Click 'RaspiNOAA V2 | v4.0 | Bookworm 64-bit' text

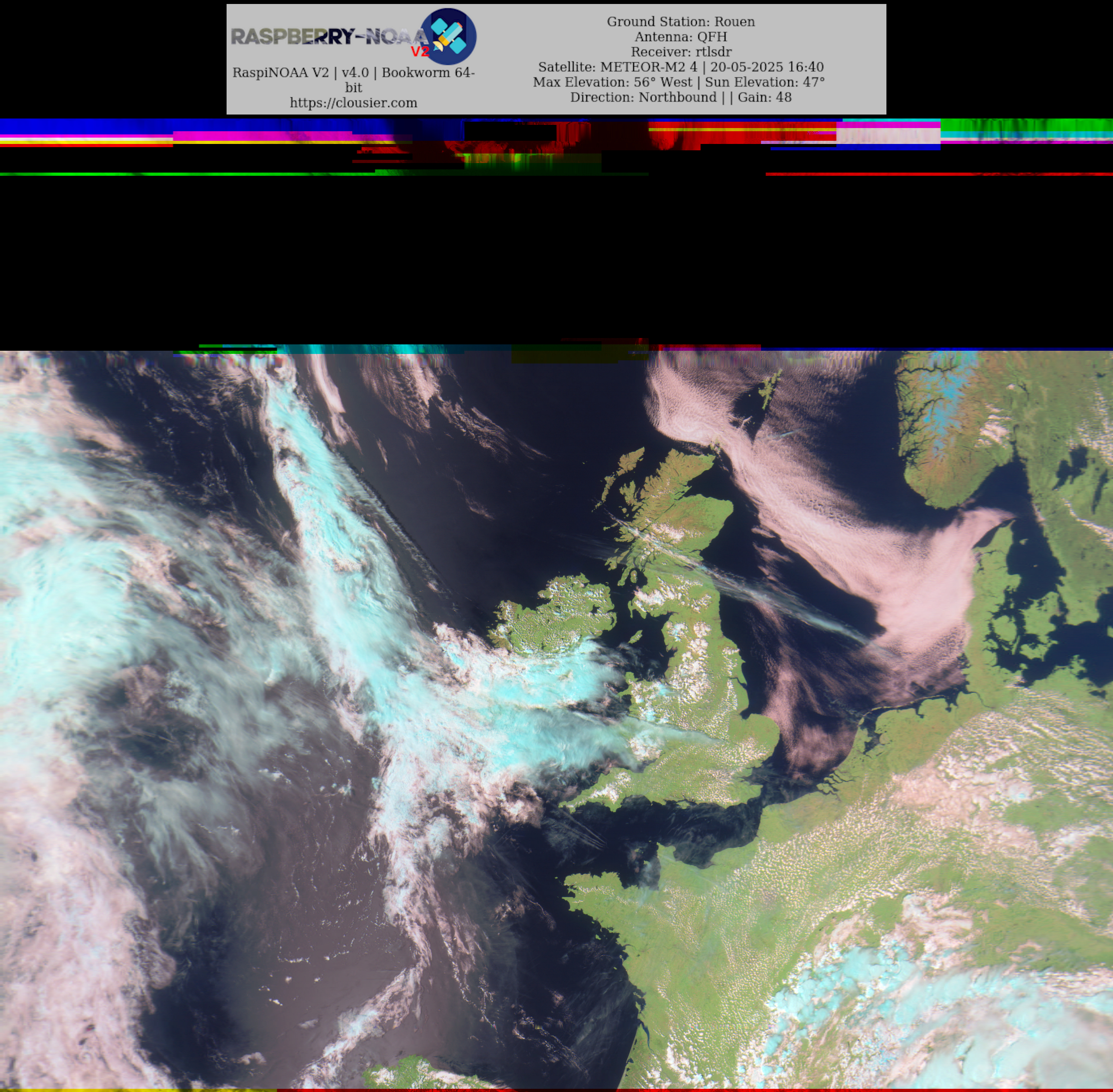(x=353, y=80)
